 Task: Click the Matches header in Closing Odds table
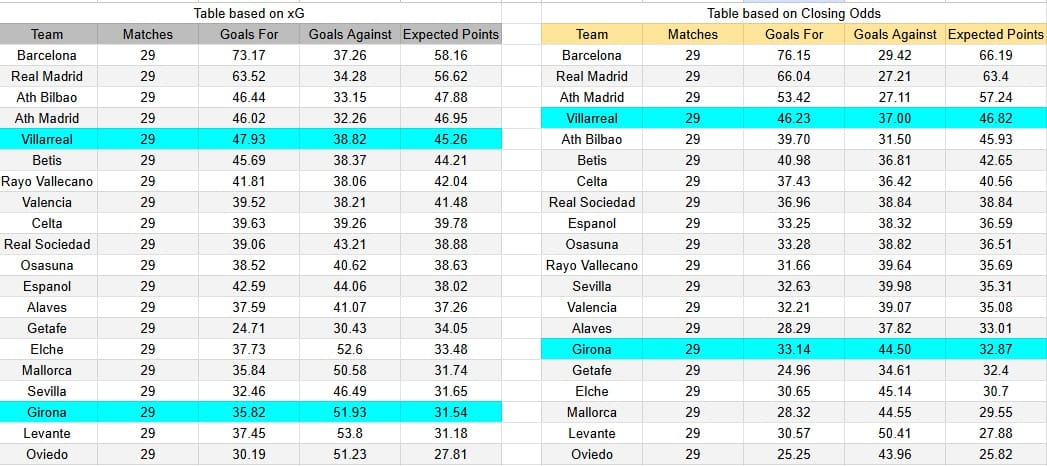(693, 34)
